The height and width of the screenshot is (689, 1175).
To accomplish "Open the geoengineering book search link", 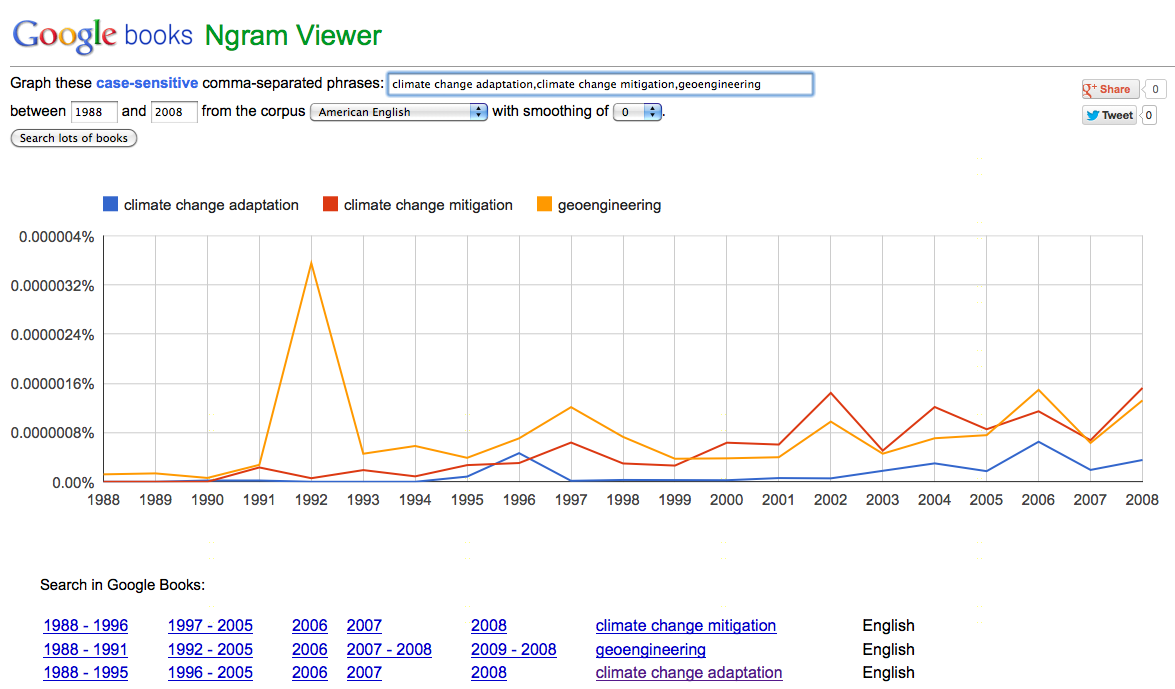I will click(x=650, y=650).
